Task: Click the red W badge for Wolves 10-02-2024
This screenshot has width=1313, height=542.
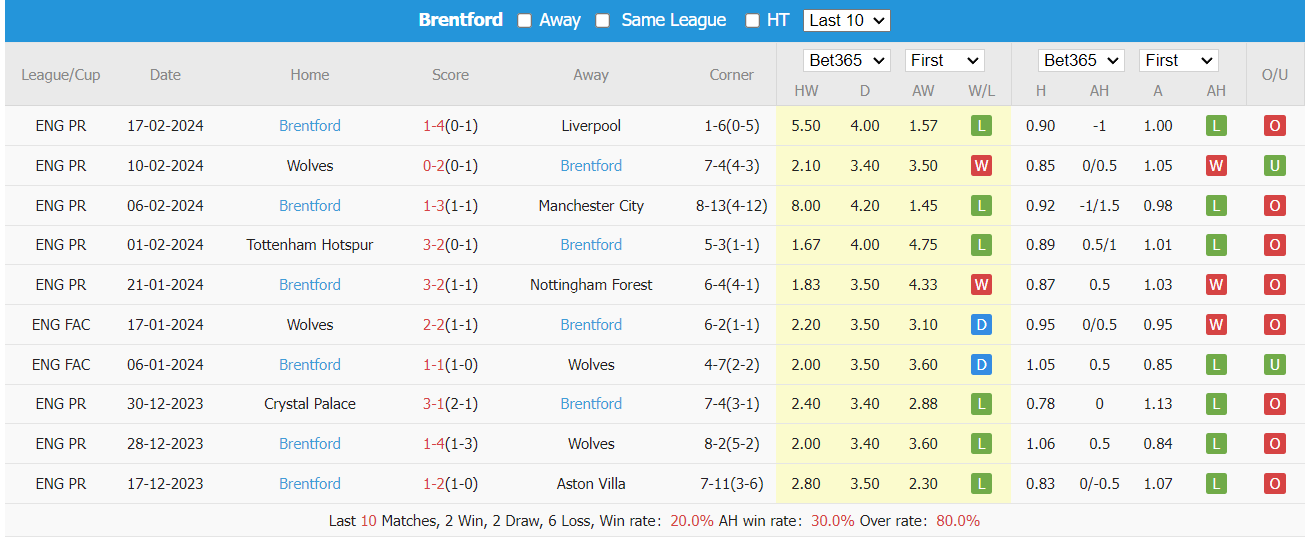Action: (981, 166)
